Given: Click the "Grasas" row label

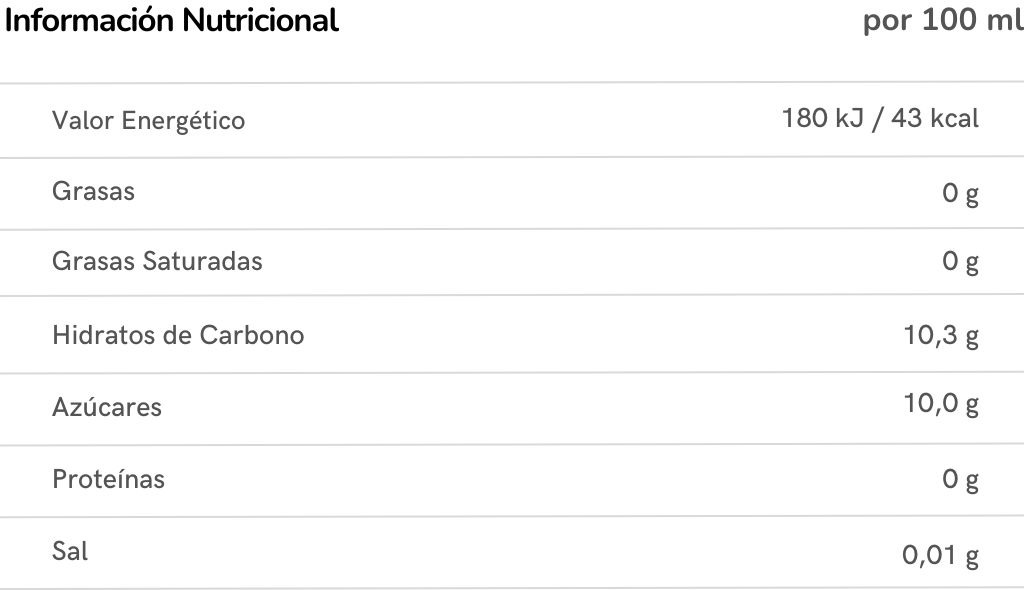Looking at the screenshot, I should click(93, 191).
